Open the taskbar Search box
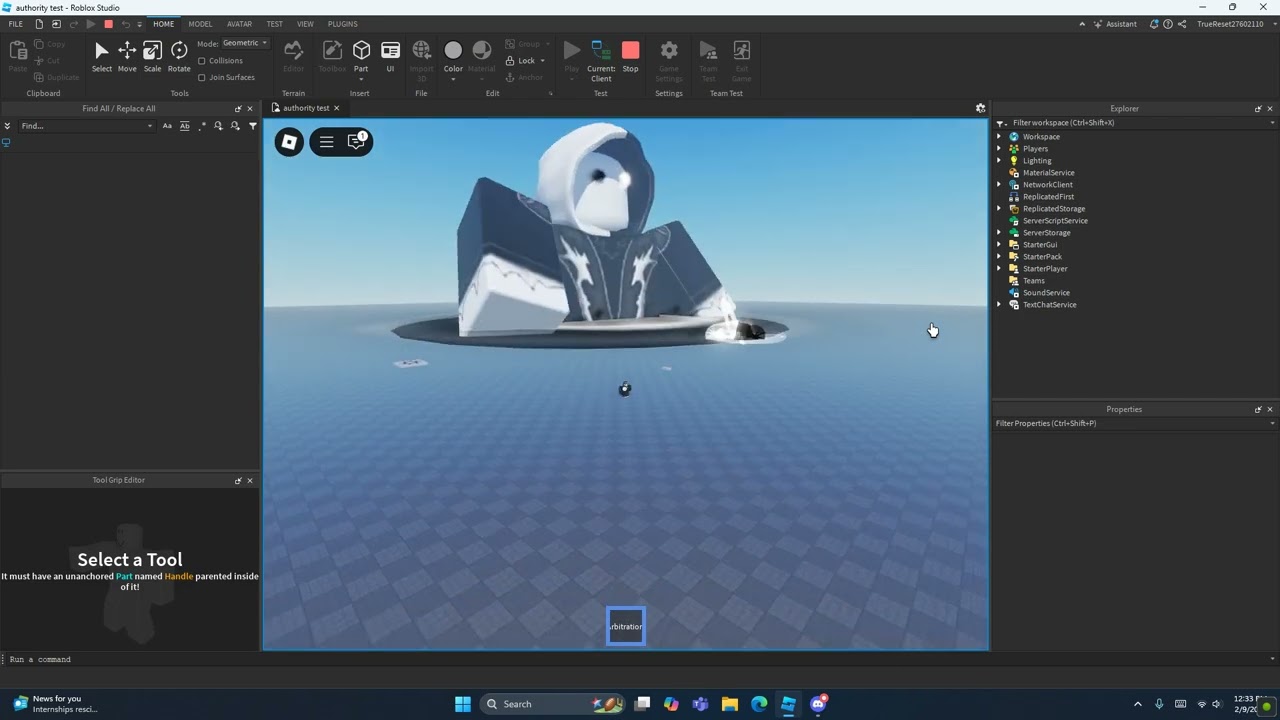 (x=552, y=704)
